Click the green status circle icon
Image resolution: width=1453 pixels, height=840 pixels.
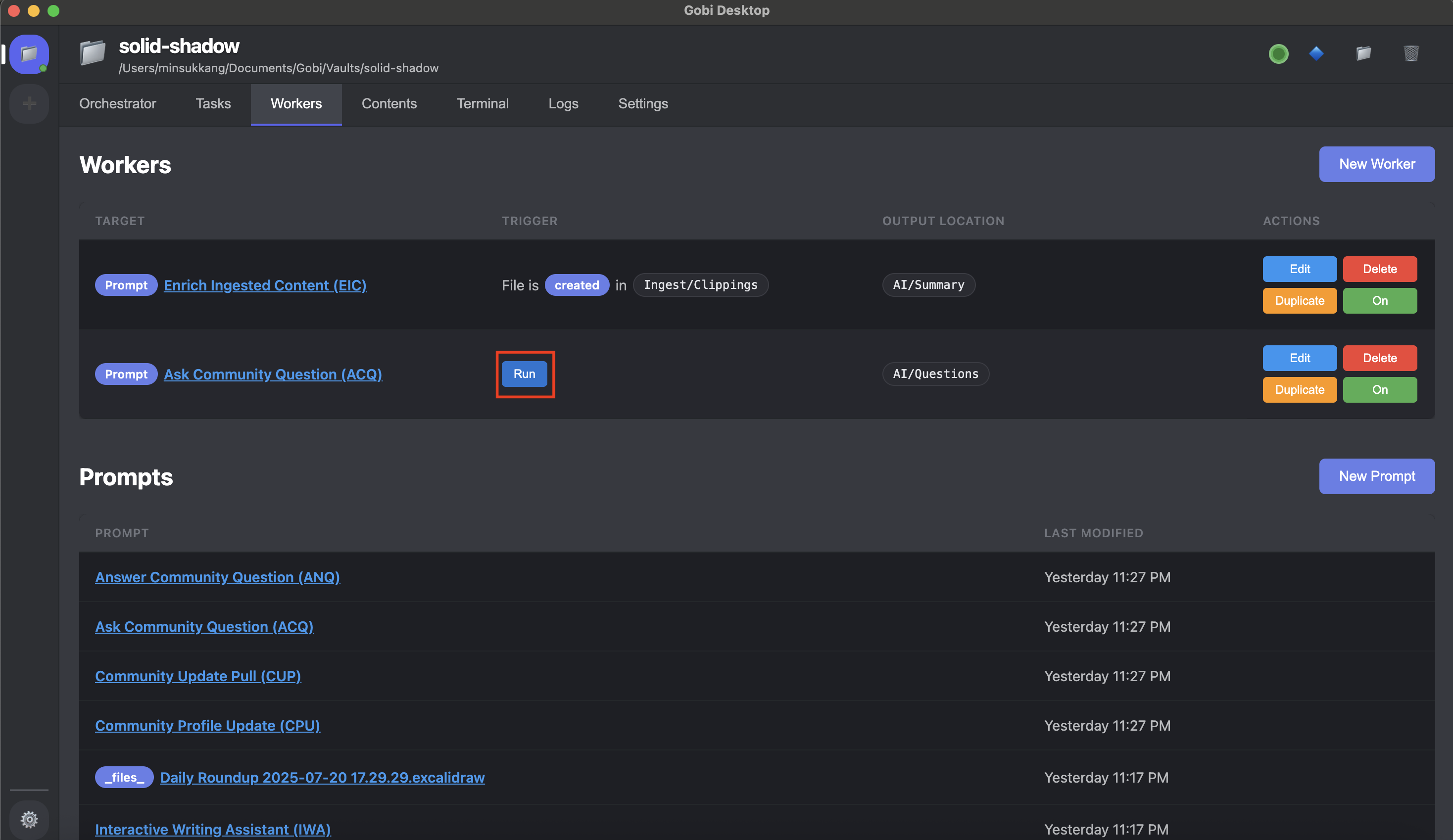(1278, 53)
